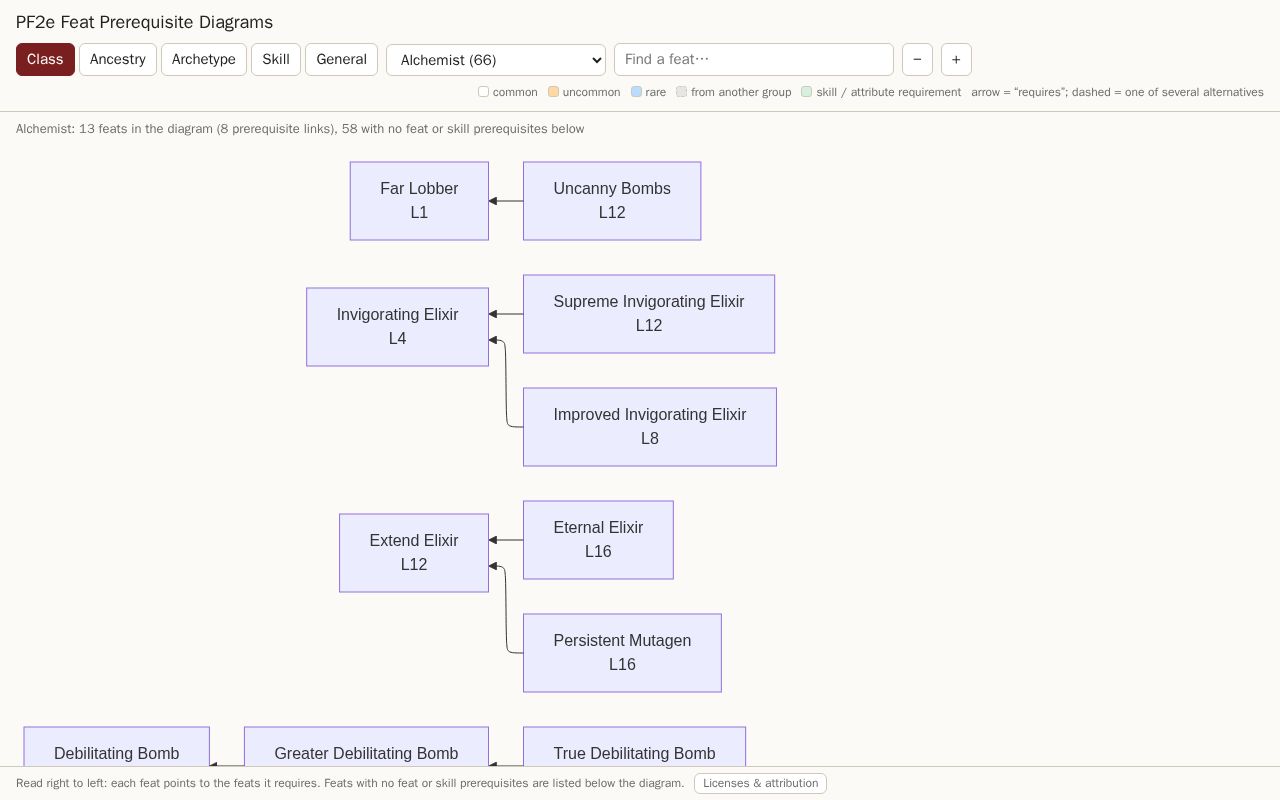Click the True Debilitating Bomb node
Viewport: 1280px width, 800px height.
634,747
